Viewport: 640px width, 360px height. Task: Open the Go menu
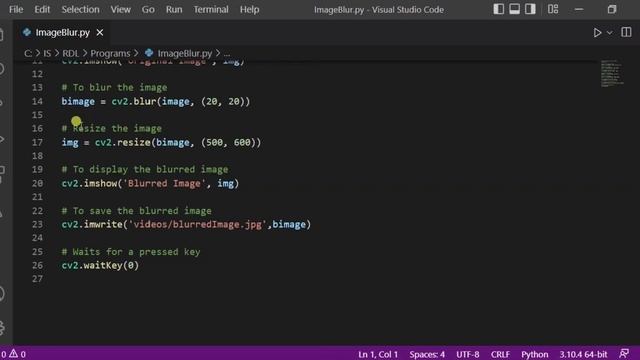pyautogui.click(x=148, y=9)
